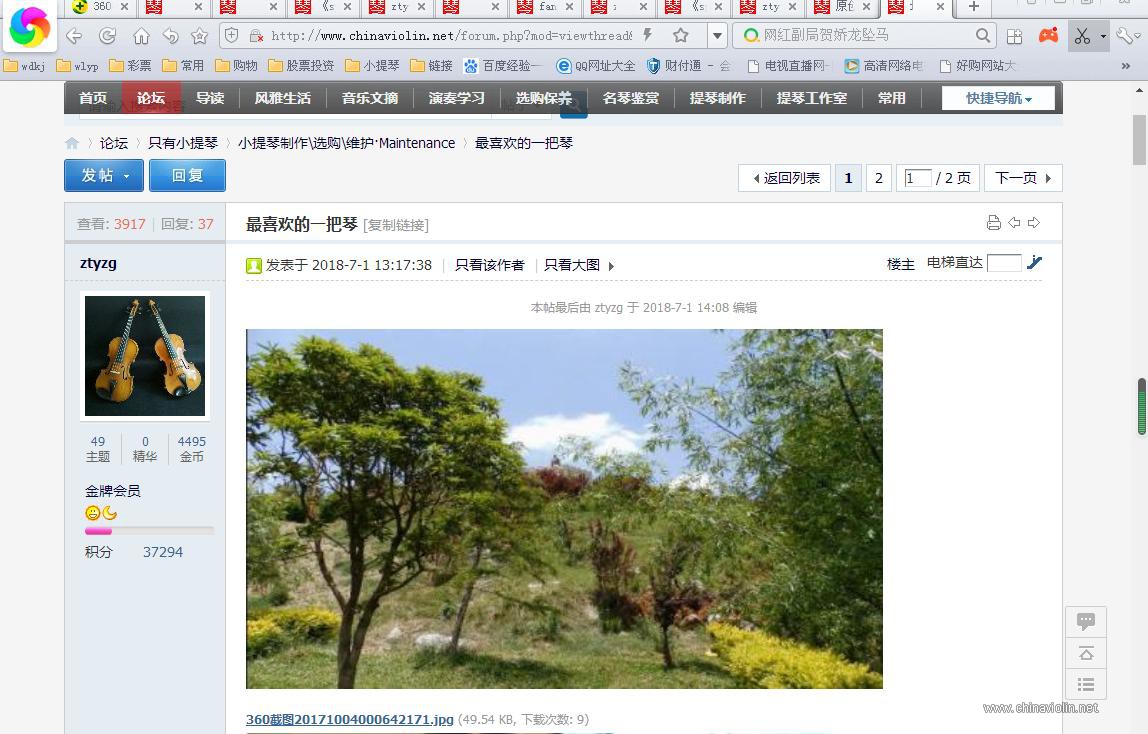Open the 财付通 bookmark
Image resolution: width=1148 pixels, height=734 pixels.
pyautogui.click(x=688, y=66)
